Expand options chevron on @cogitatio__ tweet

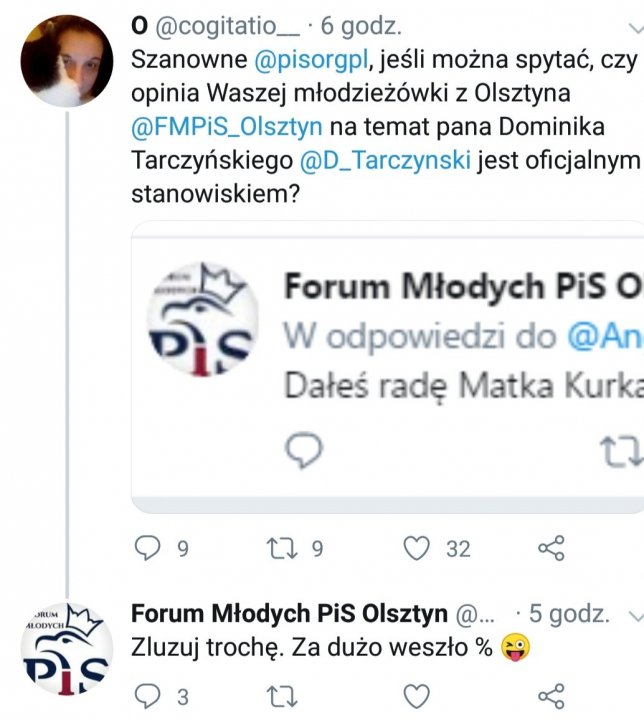point(636,28)
